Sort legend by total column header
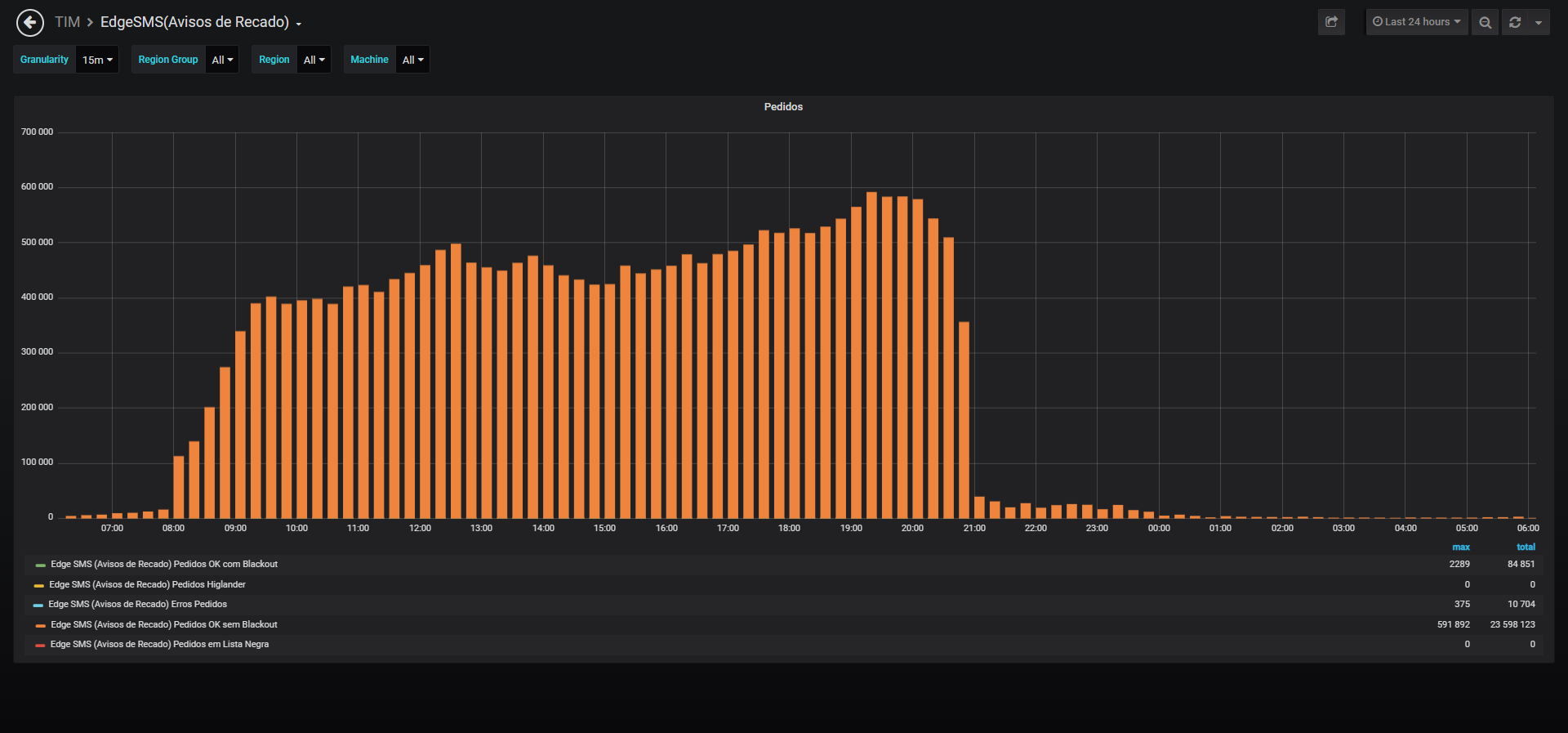1568x733 pixels. coord(1526,548)
